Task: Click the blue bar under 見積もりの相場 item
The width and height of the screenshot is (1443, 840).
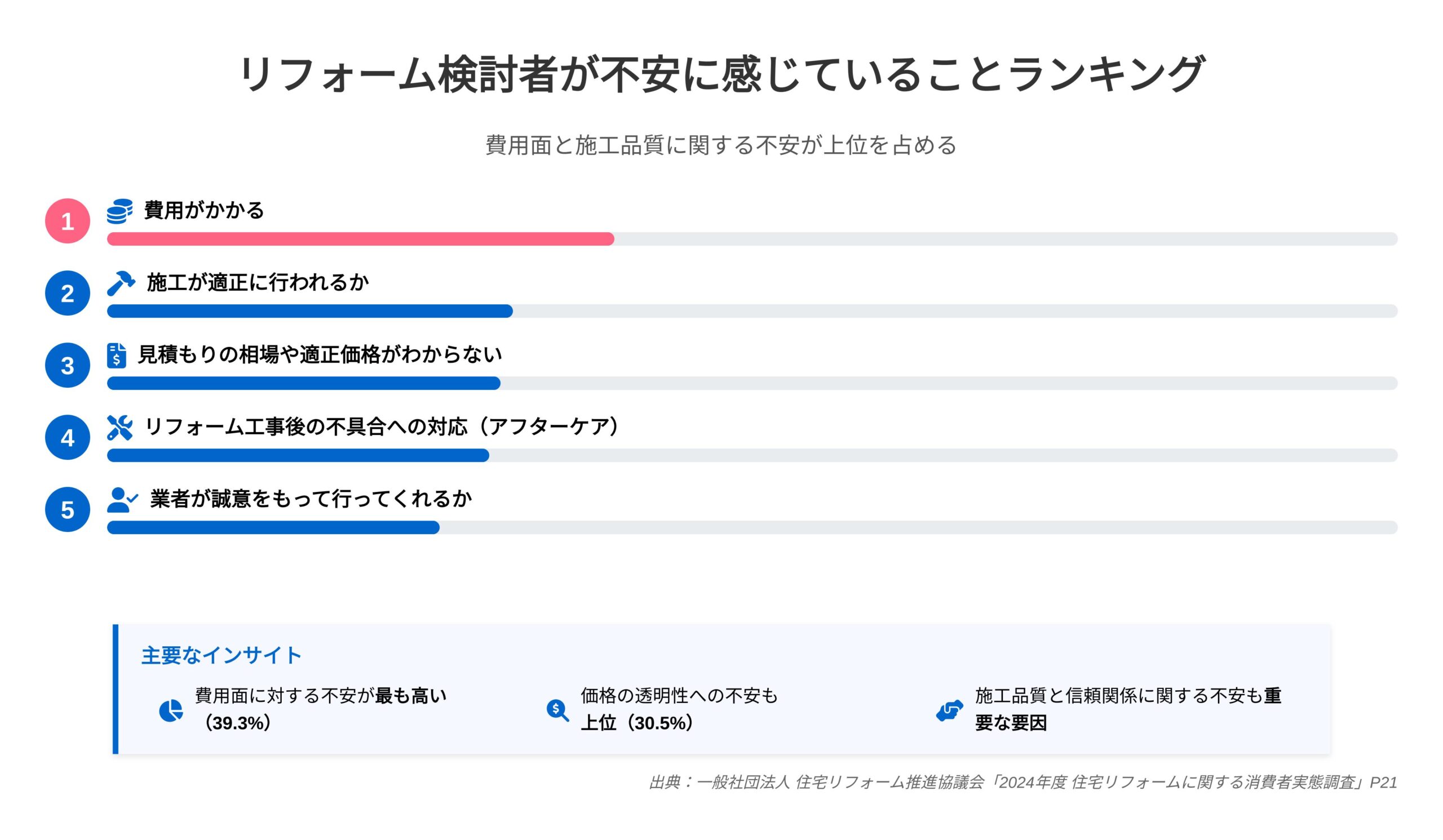Action: point(303,383)
